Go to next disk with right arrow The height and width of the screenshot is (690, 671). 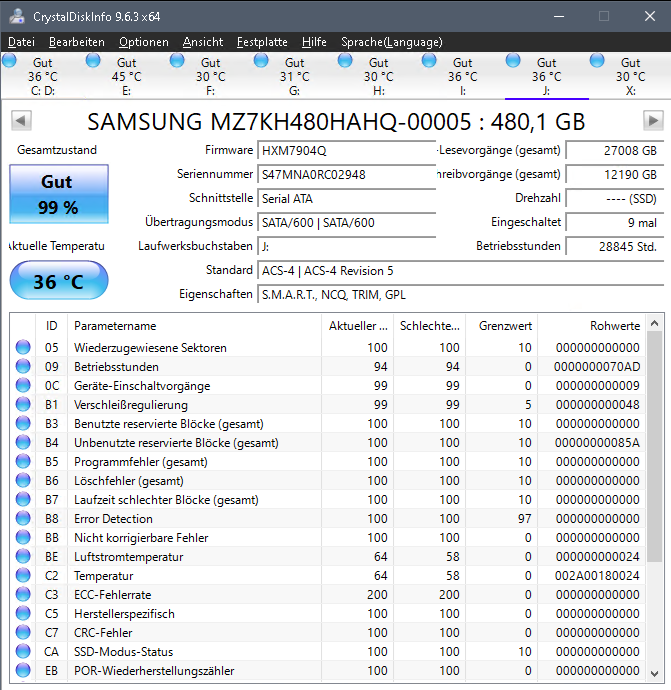click(653, 121)
